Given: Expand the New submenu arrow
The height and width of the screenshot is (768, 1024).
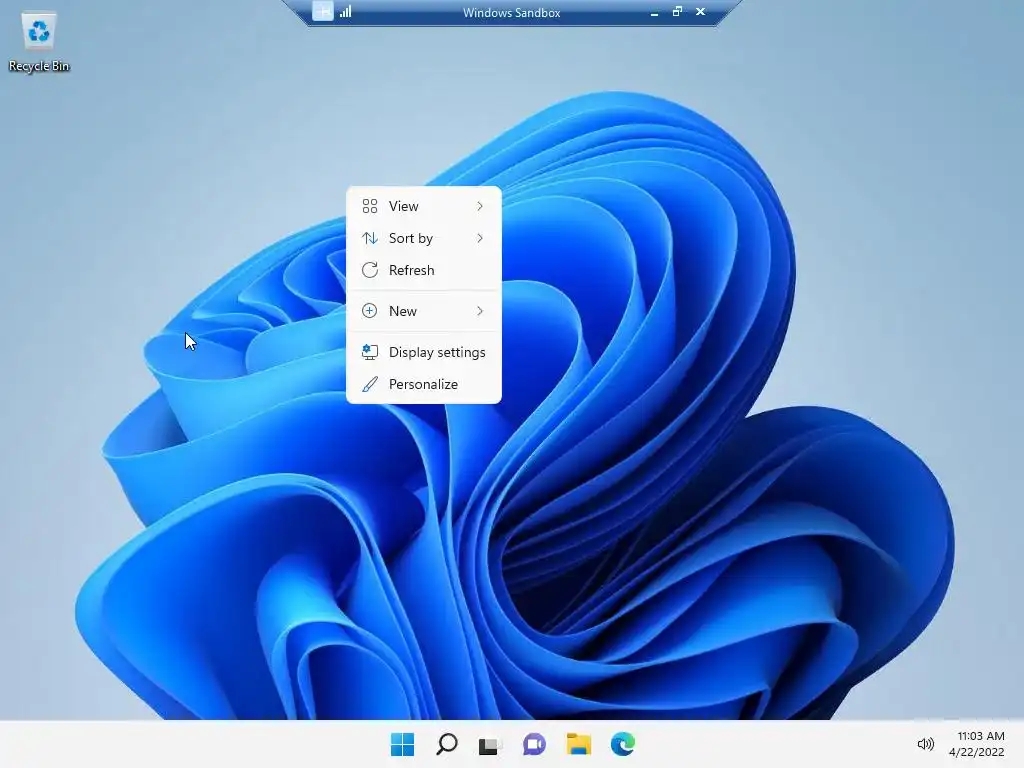Looking at the screenshot, I should pos(480,312).
